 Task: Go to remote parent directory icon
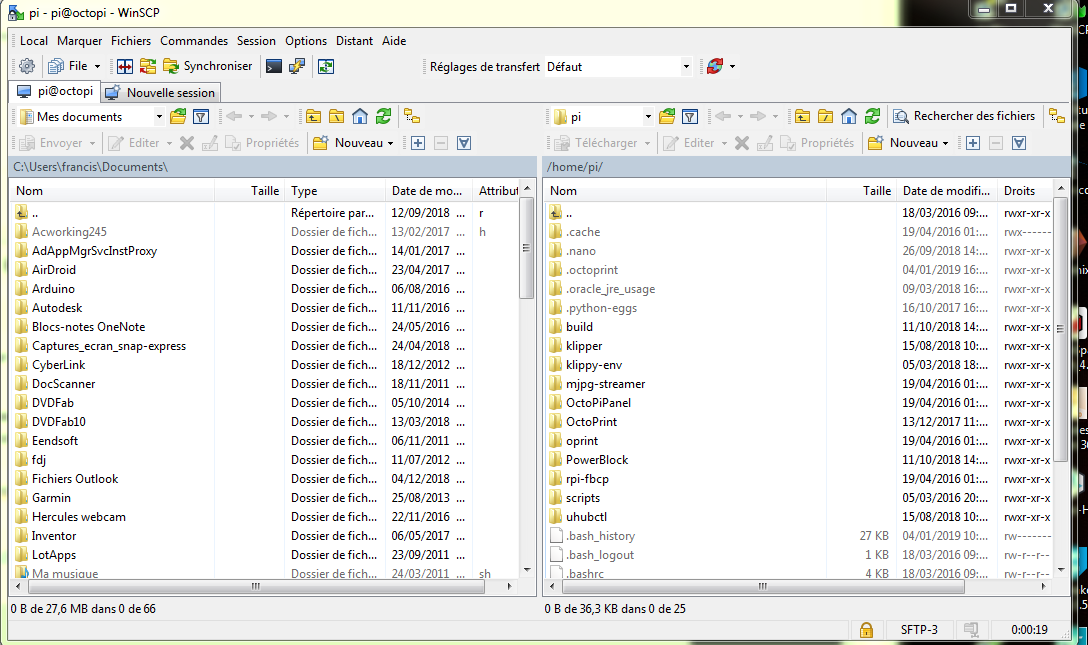click(x=802, y=117)
